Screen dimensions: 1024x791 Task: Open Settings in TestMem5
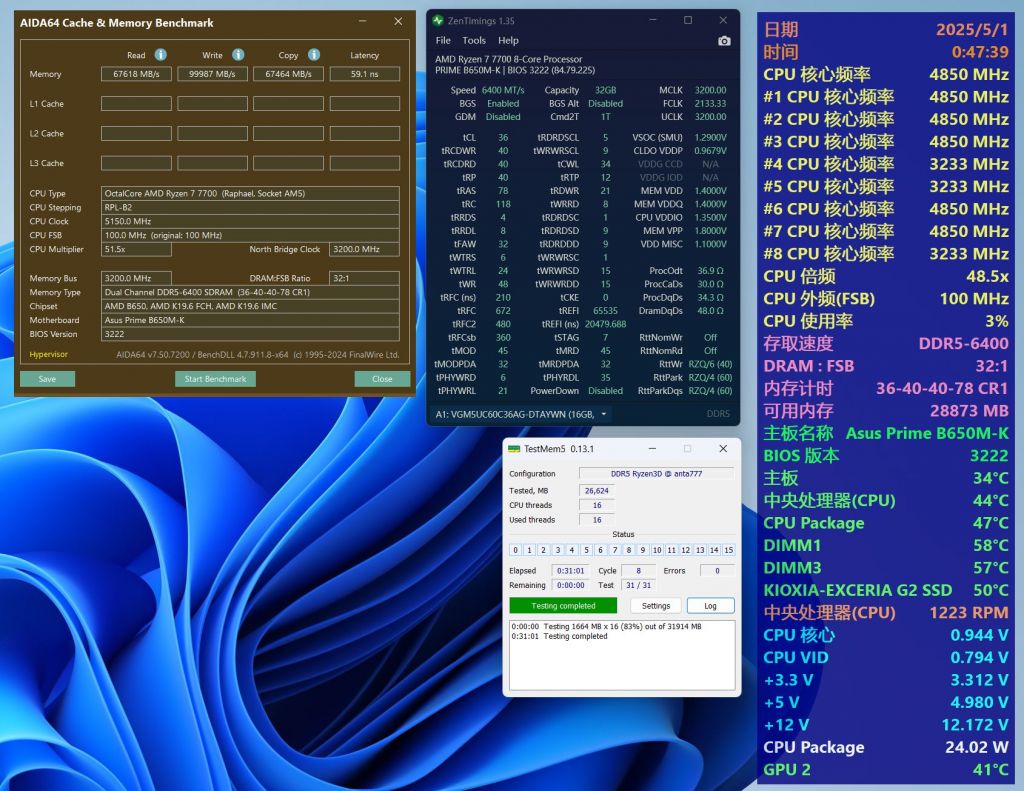coord(656,605)
